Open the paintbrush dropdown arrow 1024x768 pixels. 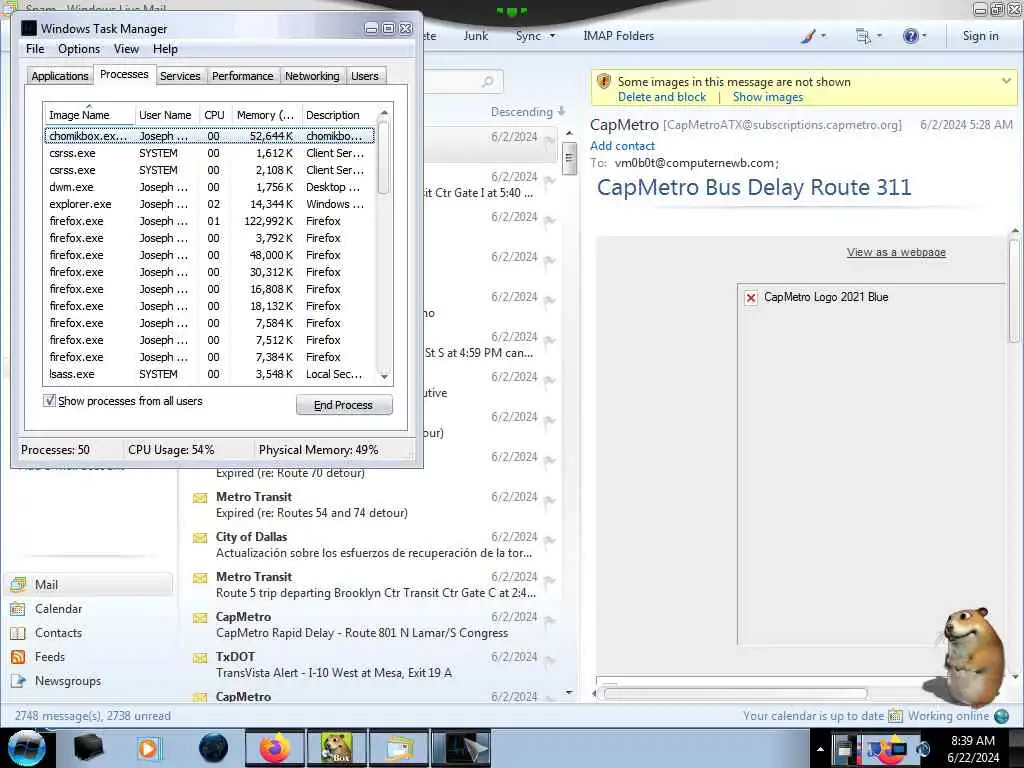[x=823, y=36]
